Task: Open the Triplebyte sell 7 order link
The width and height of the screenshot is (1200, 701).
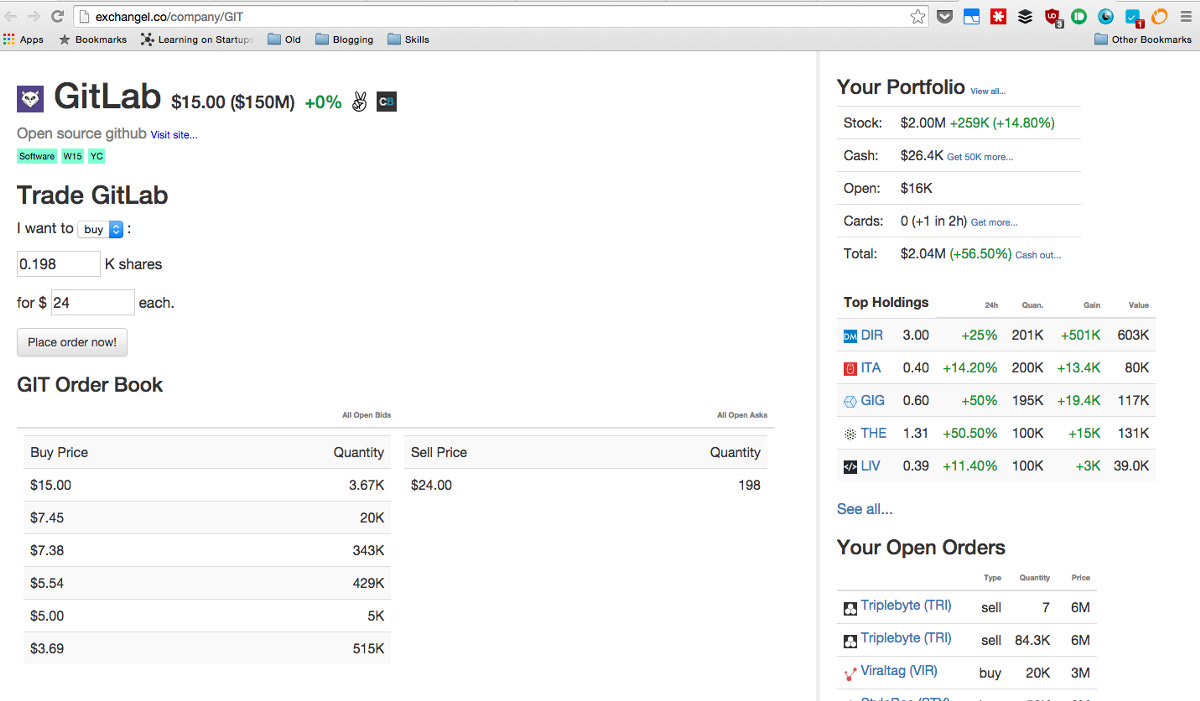Action: tap(906, 605)
